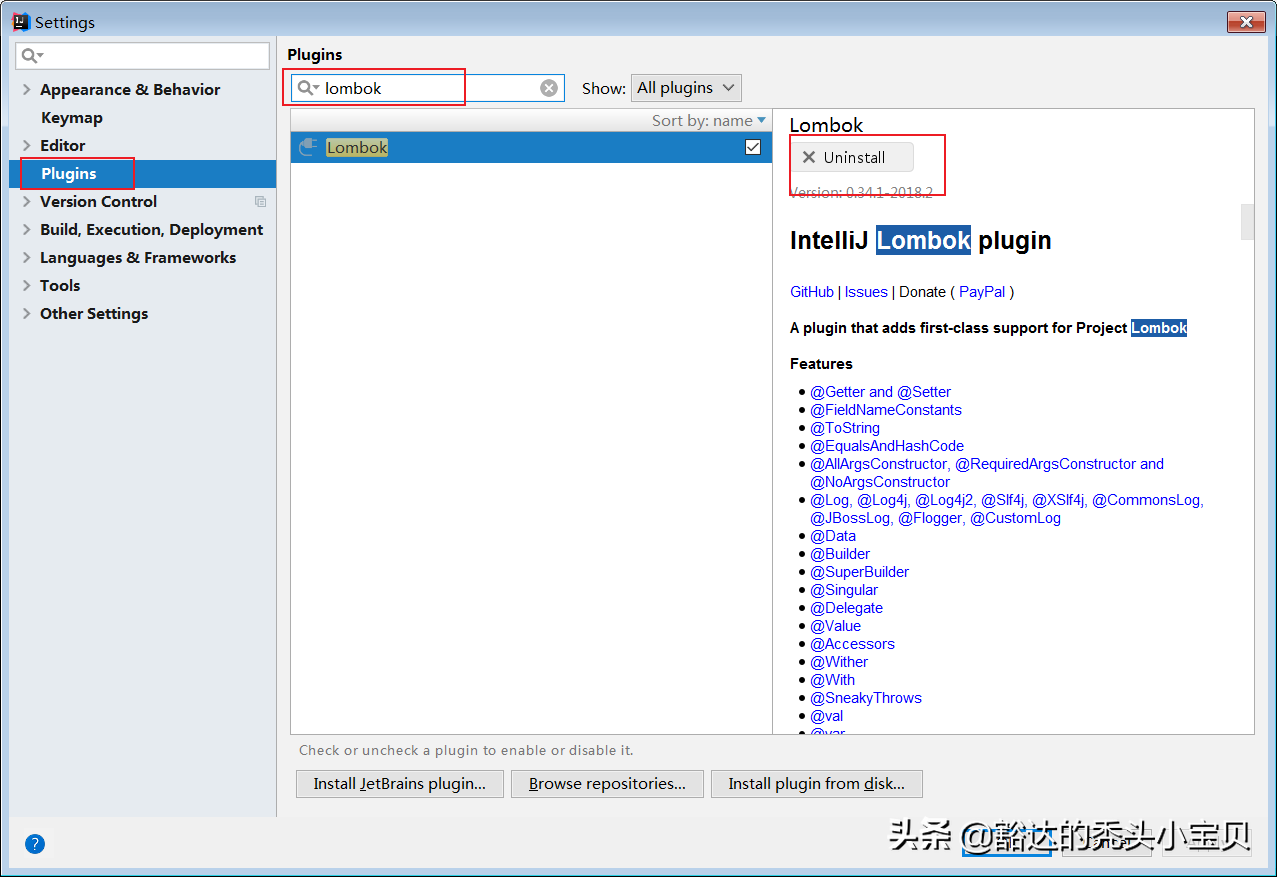Select Languages & Frameworks category

click(x=138, y=258)
